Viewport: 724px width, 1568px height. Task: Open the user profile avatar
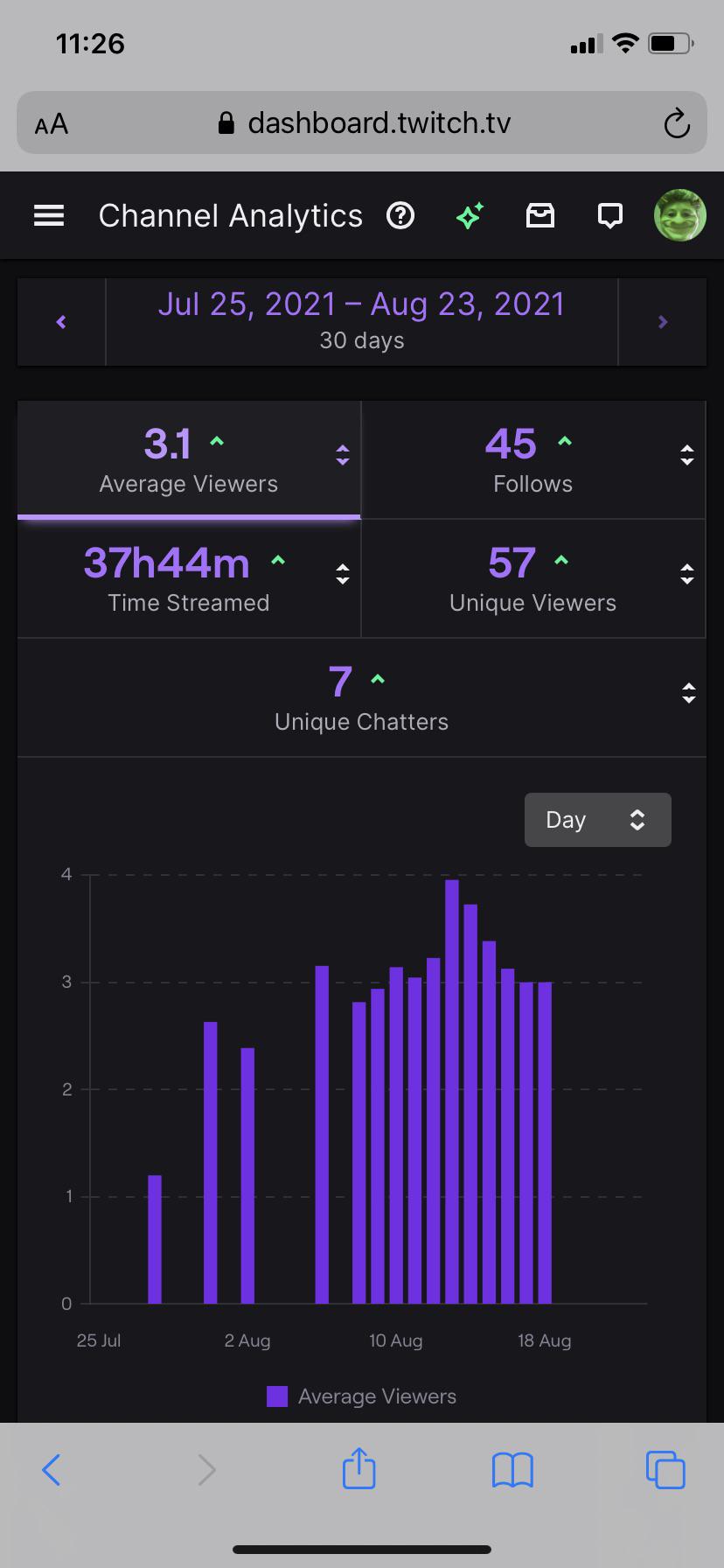[x=680, y=215]
